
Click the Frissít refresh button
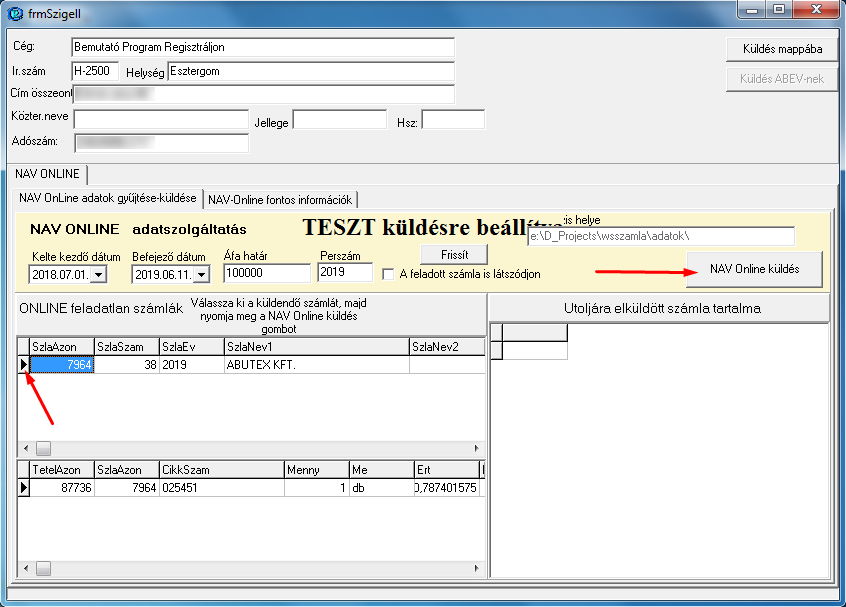(x=454, y=255)
